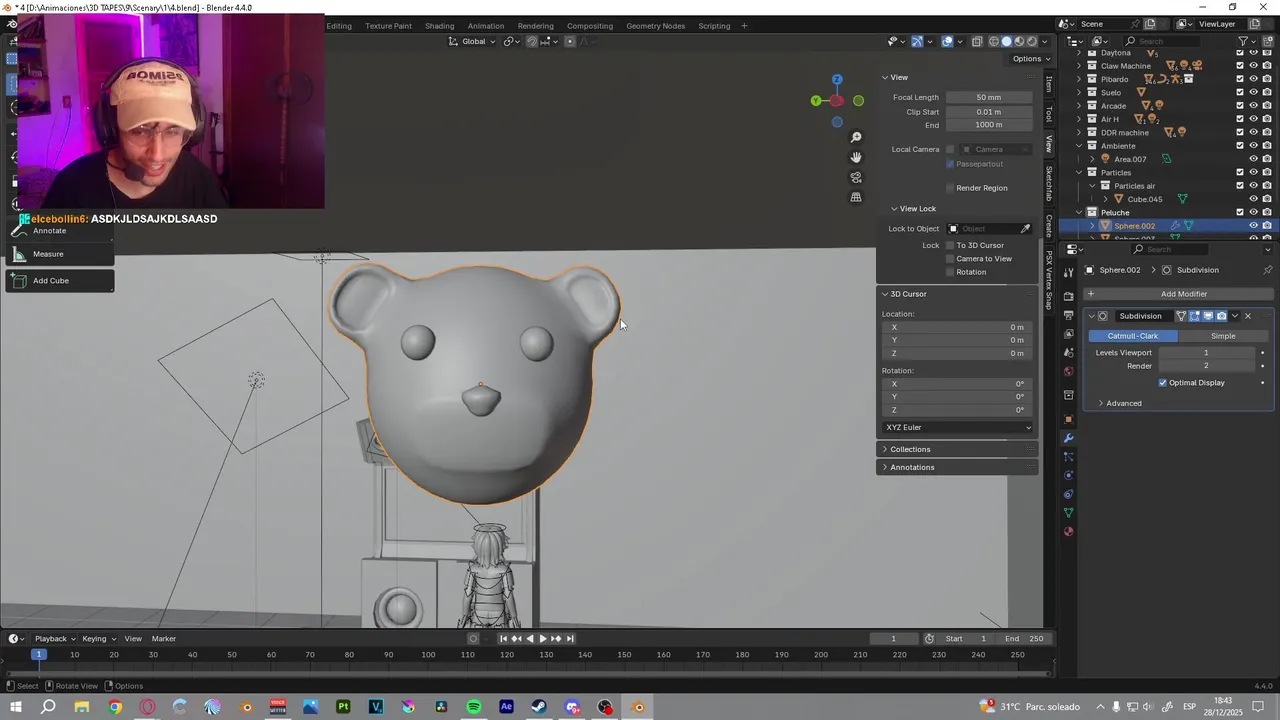
Task: Open the Geometry Nodes workspace tab
Action: [x=656, y=26]
